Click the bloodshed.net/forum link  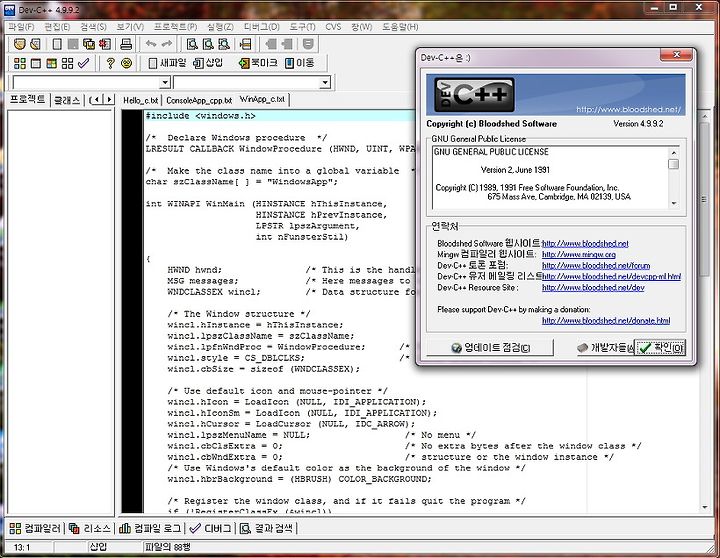596,265
